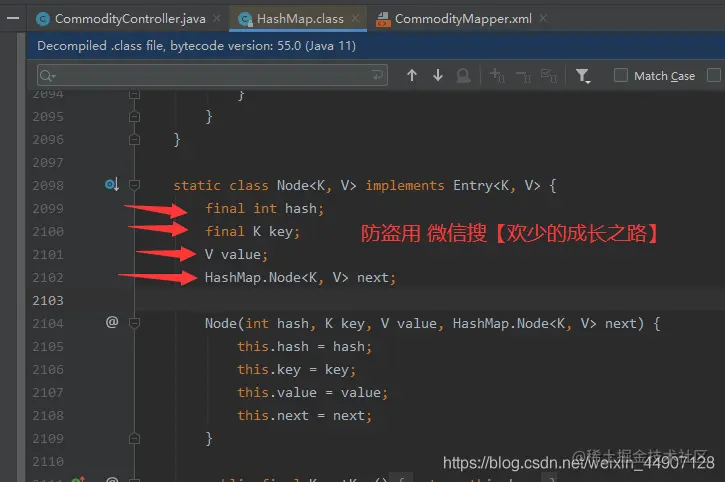Viewport: 725px width, 482px height.
Task: Click the hide panel minus icon
Action: point(13,19)
